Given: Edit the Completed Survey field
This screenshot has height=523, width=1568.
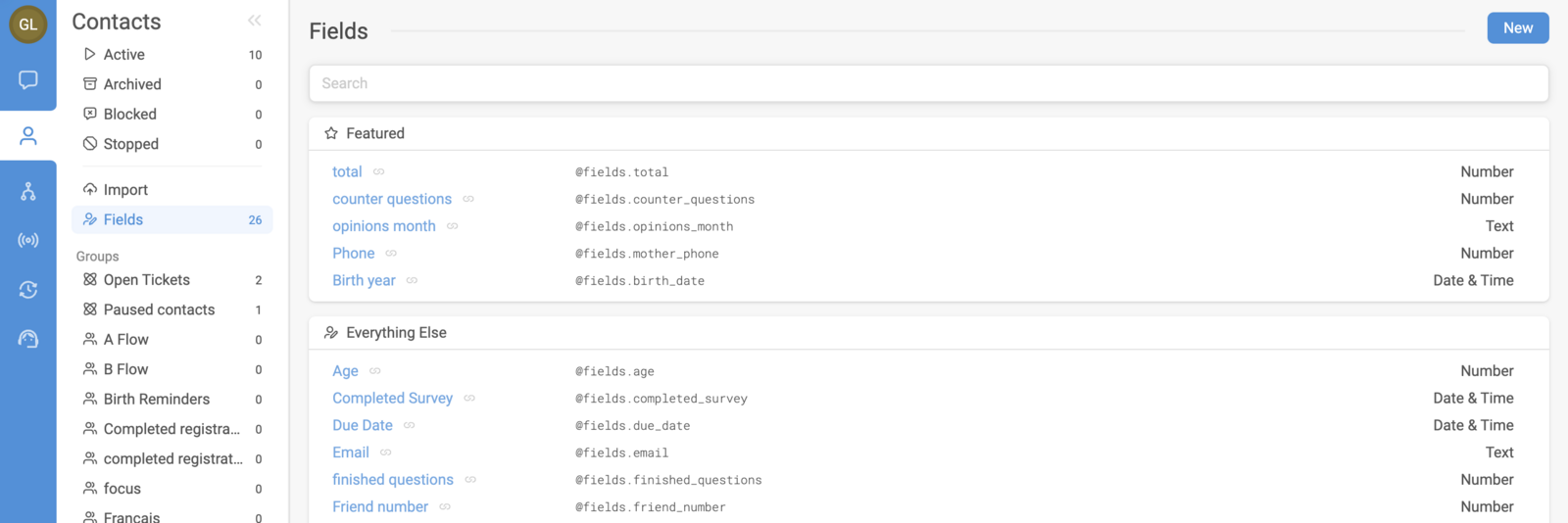Looking at the screenshot, I should (392, 399).
